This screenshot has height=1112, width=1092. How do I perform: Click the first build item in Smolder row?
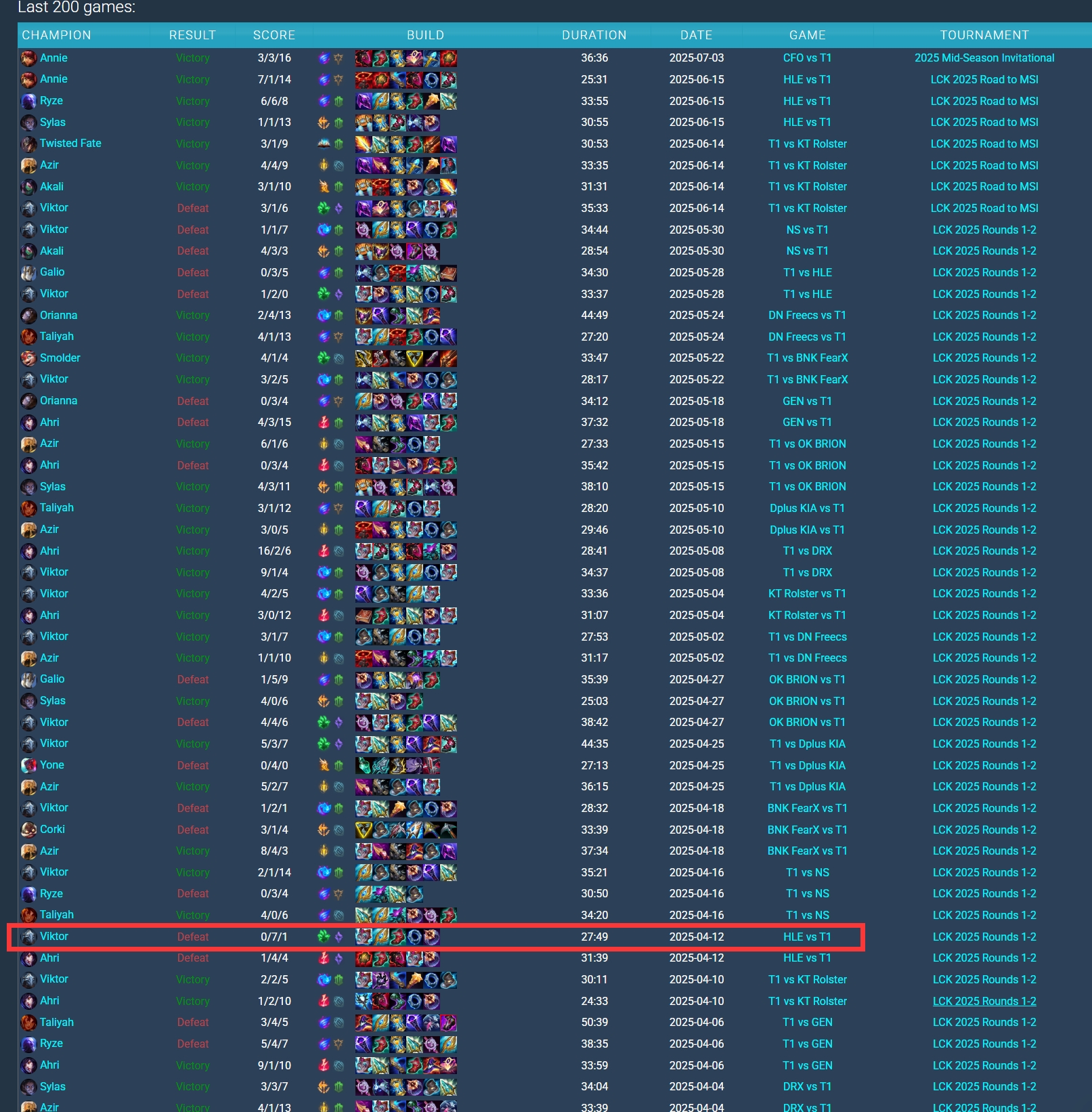click(x=364, y=358)
